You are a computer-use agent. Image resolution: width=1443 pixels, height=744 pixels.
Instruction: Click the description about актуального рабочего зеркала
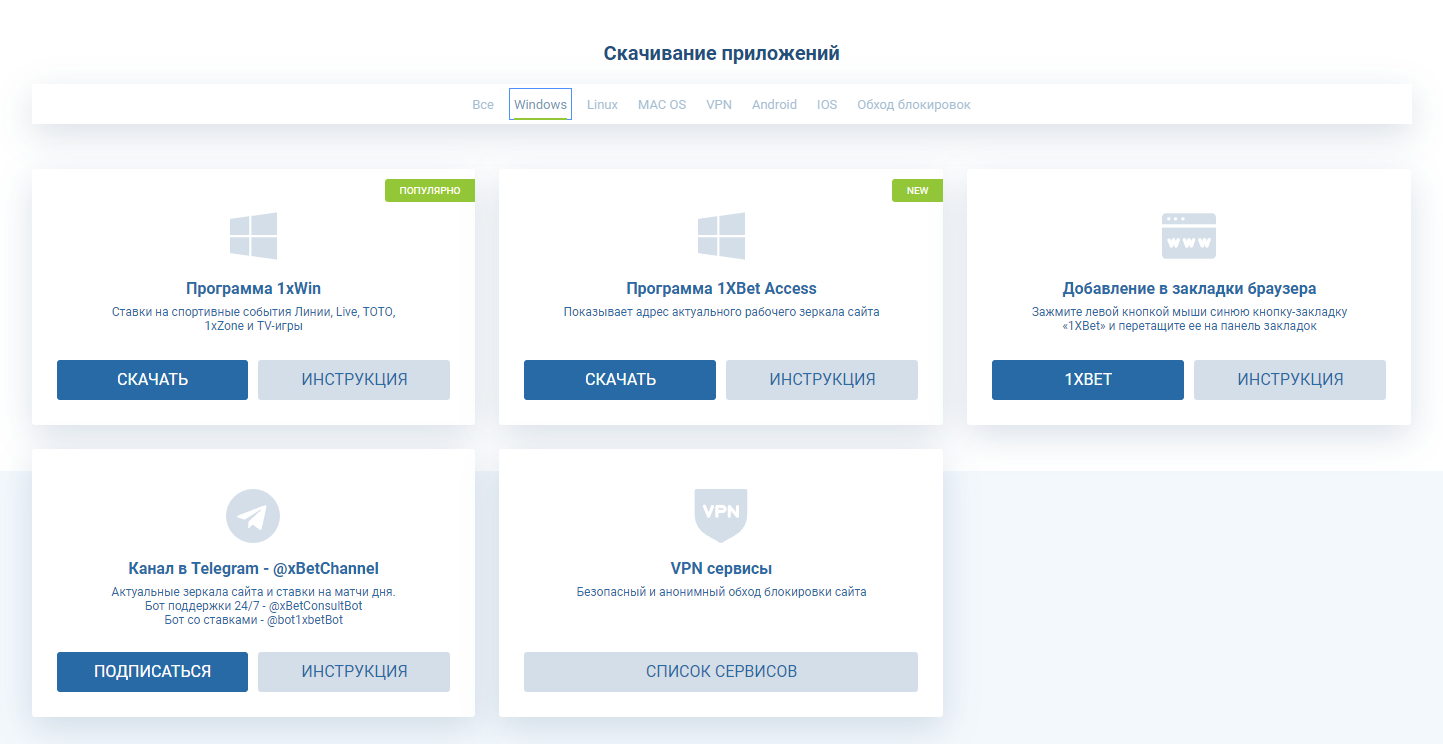coord(721,312)
